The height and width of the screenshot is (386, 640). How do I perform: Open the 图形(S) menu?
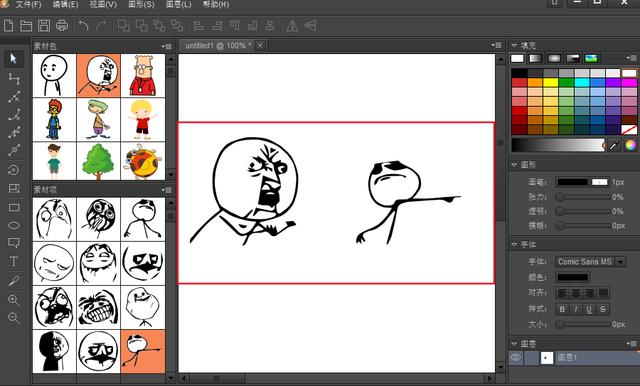(x=141, y=4)
